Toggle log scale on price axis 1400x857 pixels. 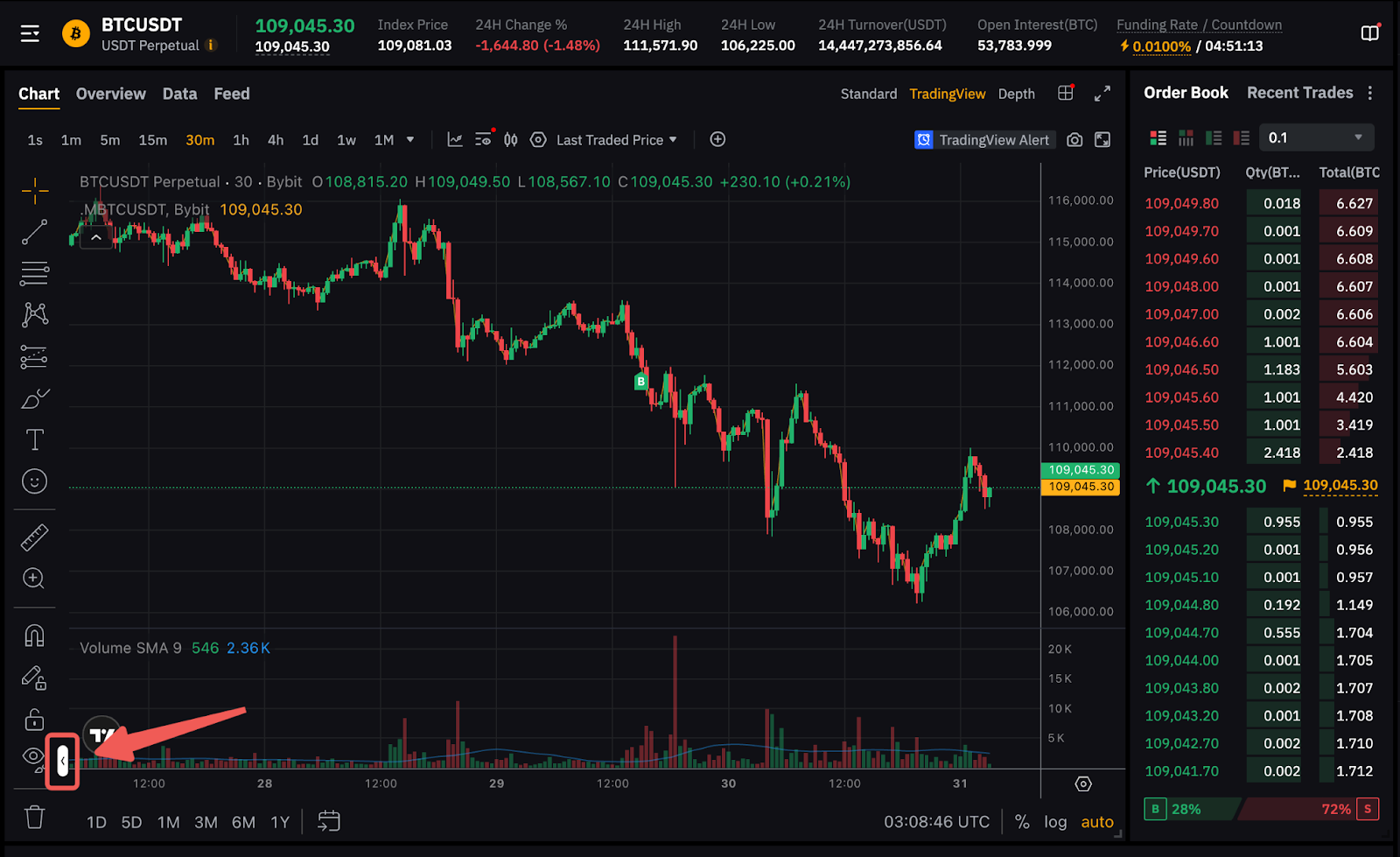click(x=1055, y=822)
